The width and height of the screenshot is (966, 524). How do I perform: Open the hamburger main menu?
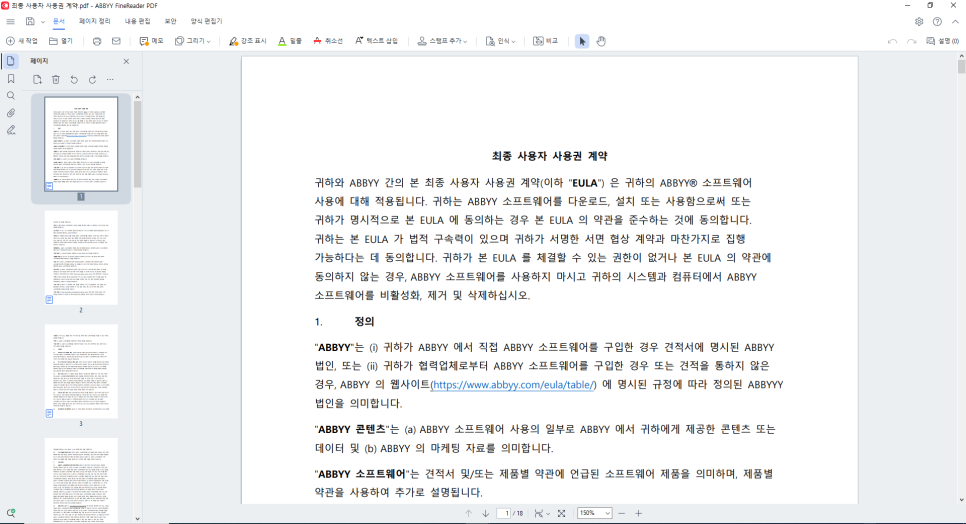pyautogui.click(x=10, y=22)
